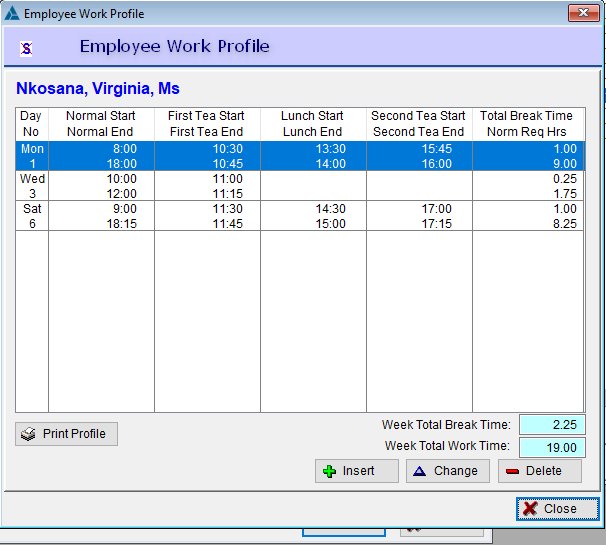Click the red minus Delete icon
The image size is (606, 545).
(512, 471)
